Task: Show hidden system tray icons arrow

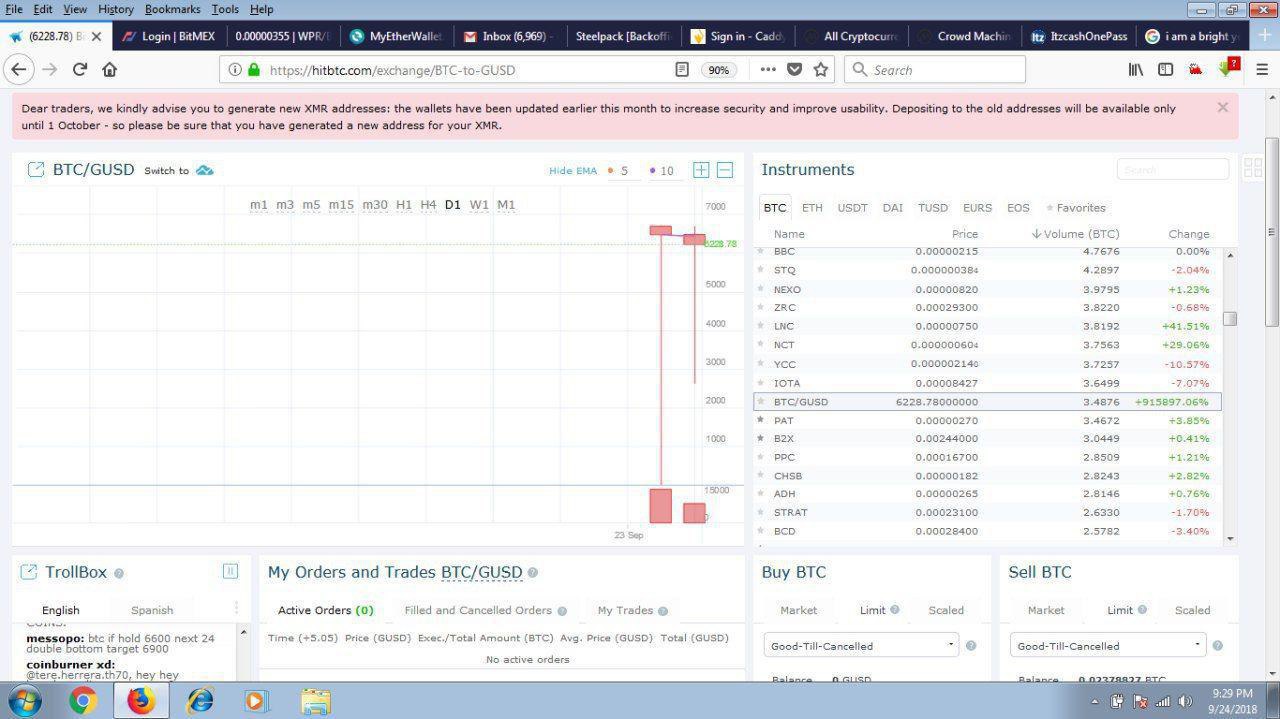Action: point(1094,702)
